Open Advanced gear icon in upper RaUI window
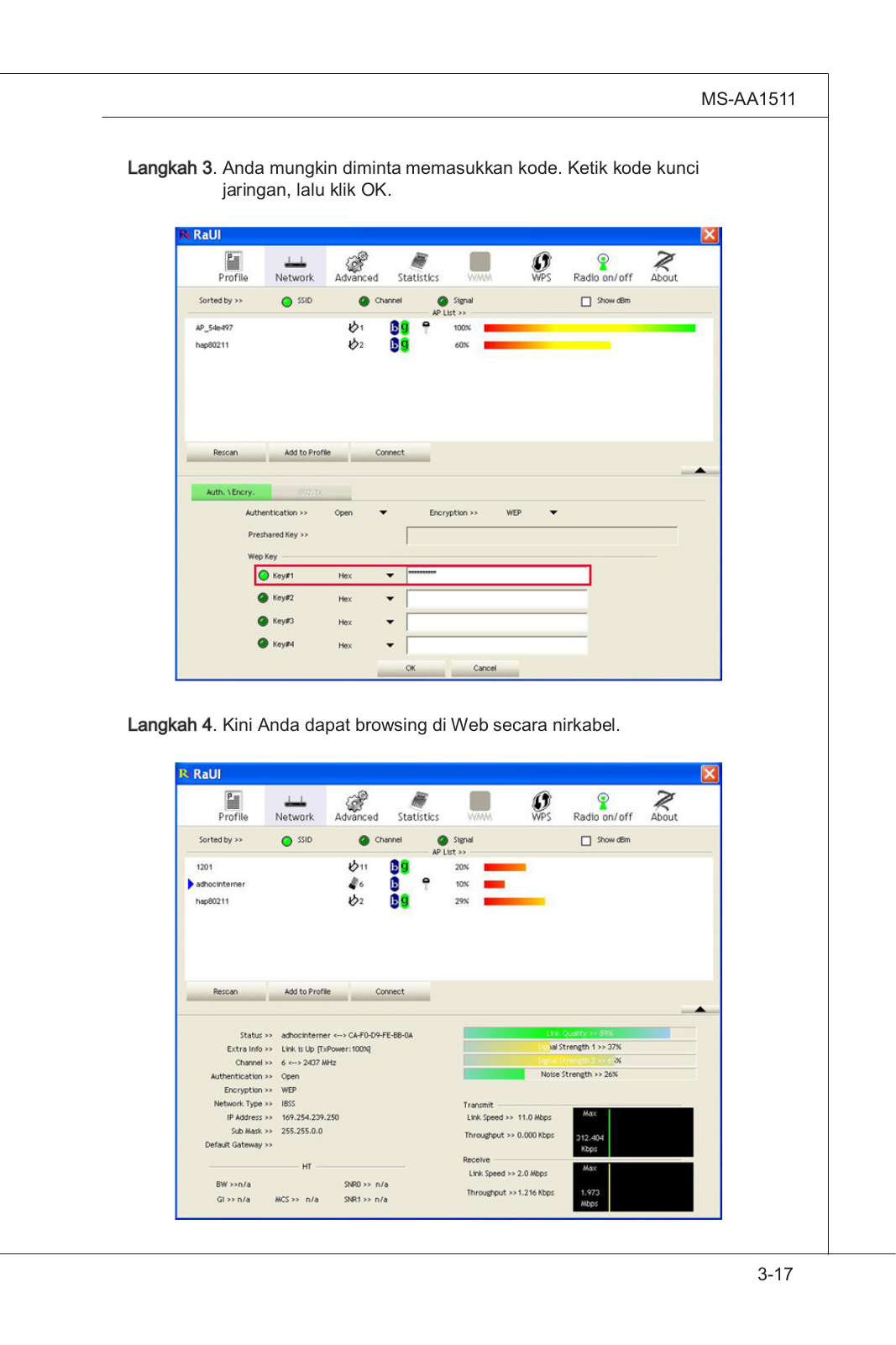Screen dimensions: 896x1345 pyautogui.click(x=356, y=266)
